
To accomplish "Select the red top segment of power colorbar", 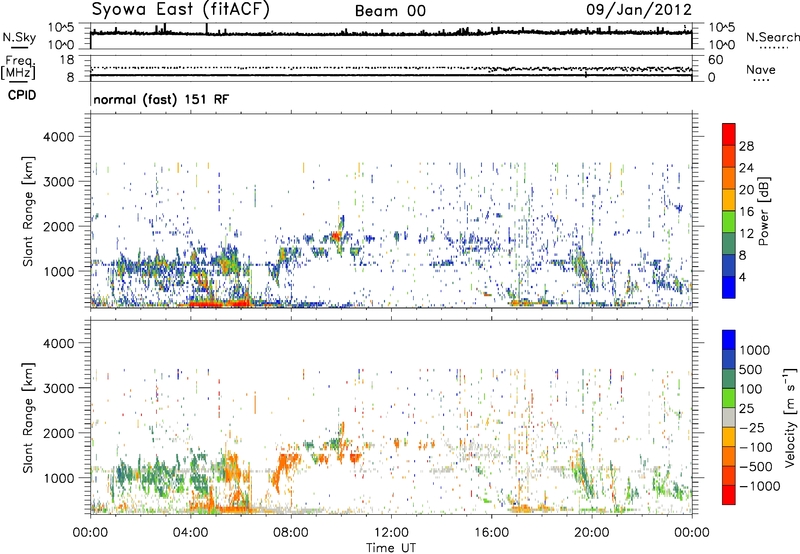I will (x=729, y=134).
